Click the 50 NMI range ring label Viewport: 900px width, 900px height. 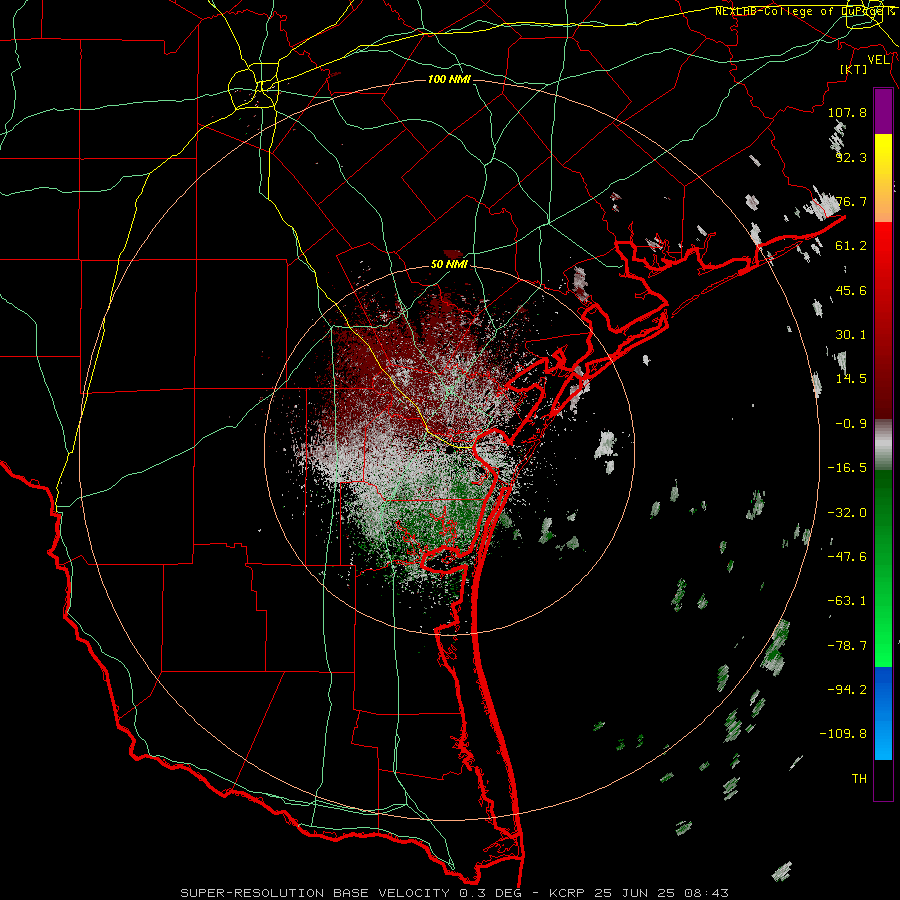tap(449, 264)
